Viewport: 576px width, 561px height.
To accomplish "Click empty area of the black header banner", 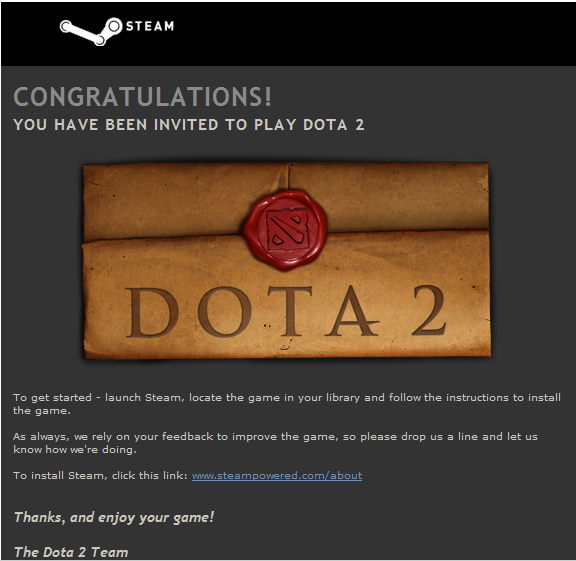I will pyautogui.click(x=367, y=33).
